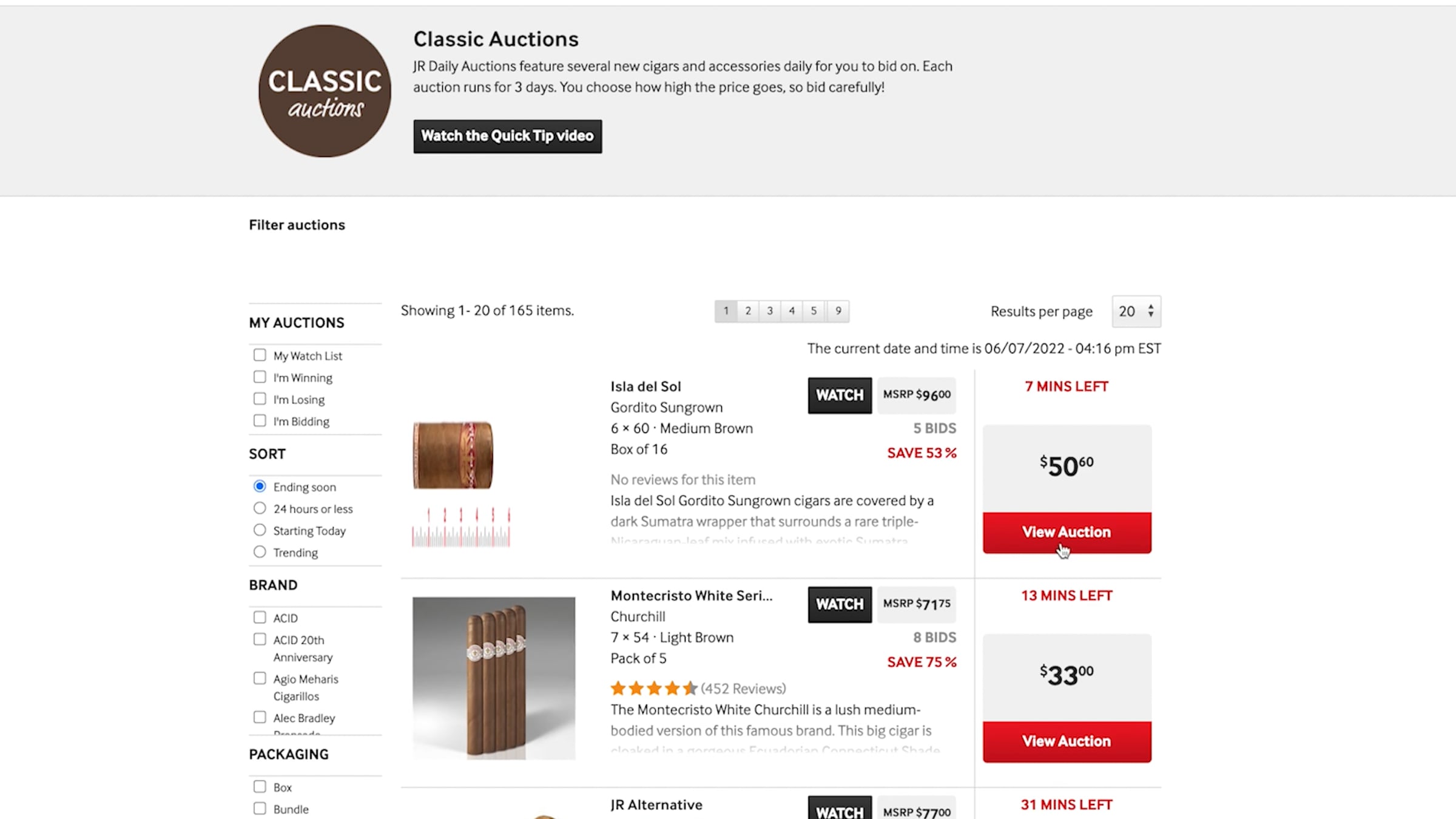
Task: Jump to page 9 of results
Action: coord(838,311)
